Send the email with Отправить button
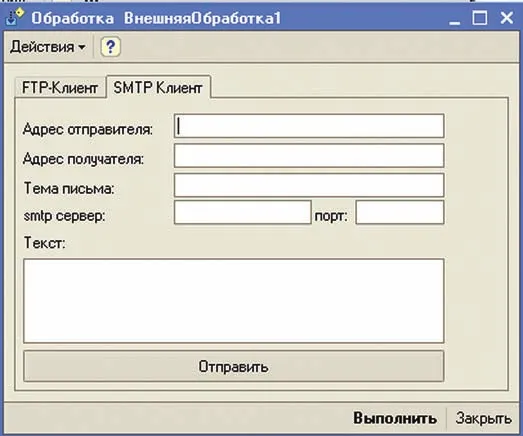The width and height of the screenshot is (523, 436). [233, 366]
